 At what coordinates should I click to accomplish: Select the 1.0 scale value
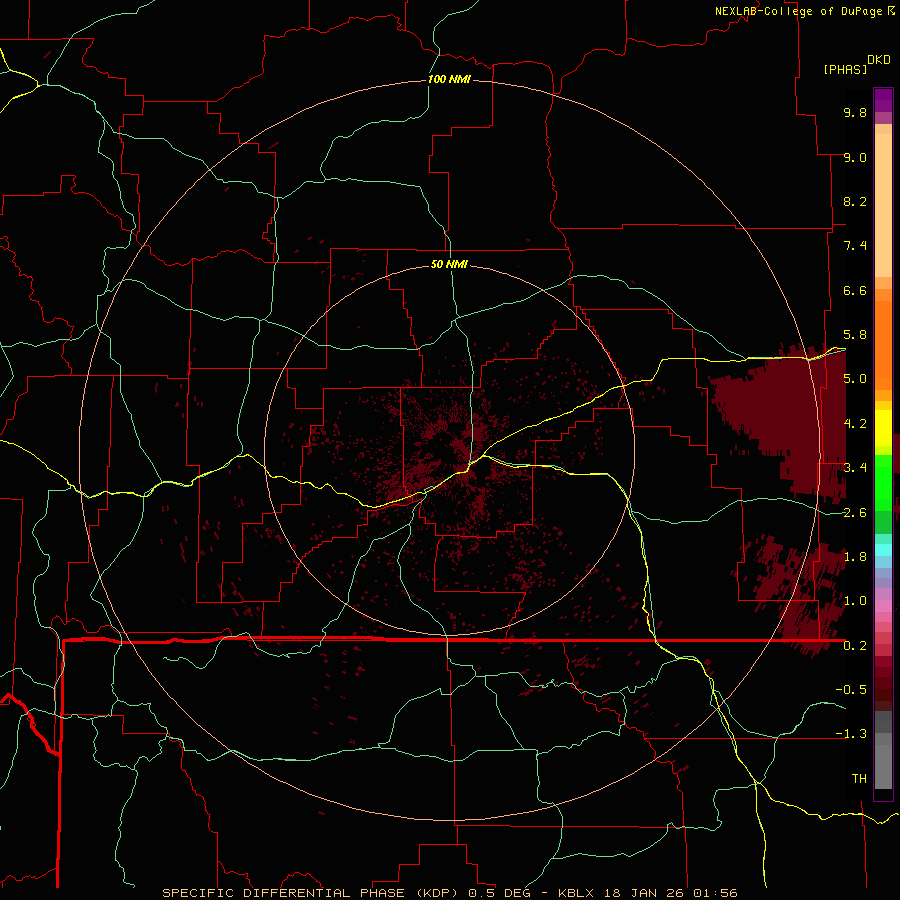tap(855, 601)
